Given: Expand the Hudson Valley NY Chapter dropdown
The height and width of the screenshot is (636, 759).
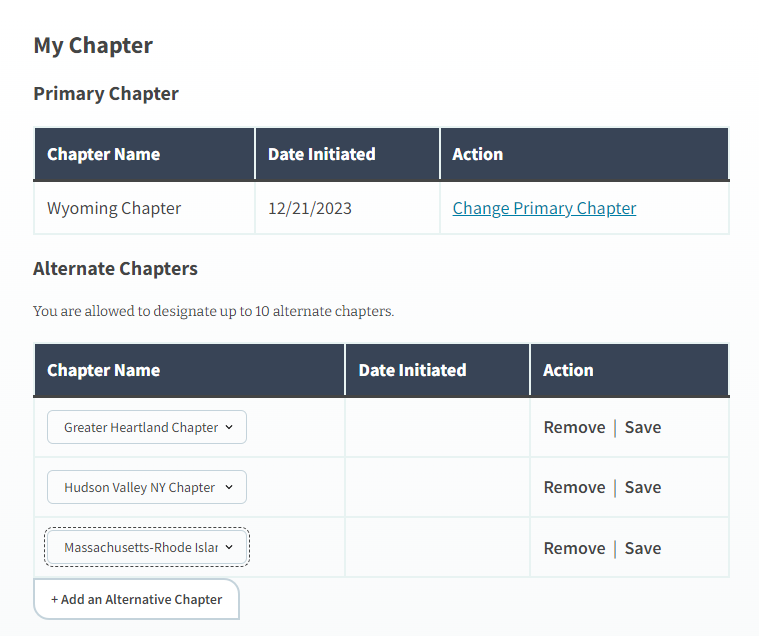Looking at the screenshot, I should [147, 488].
